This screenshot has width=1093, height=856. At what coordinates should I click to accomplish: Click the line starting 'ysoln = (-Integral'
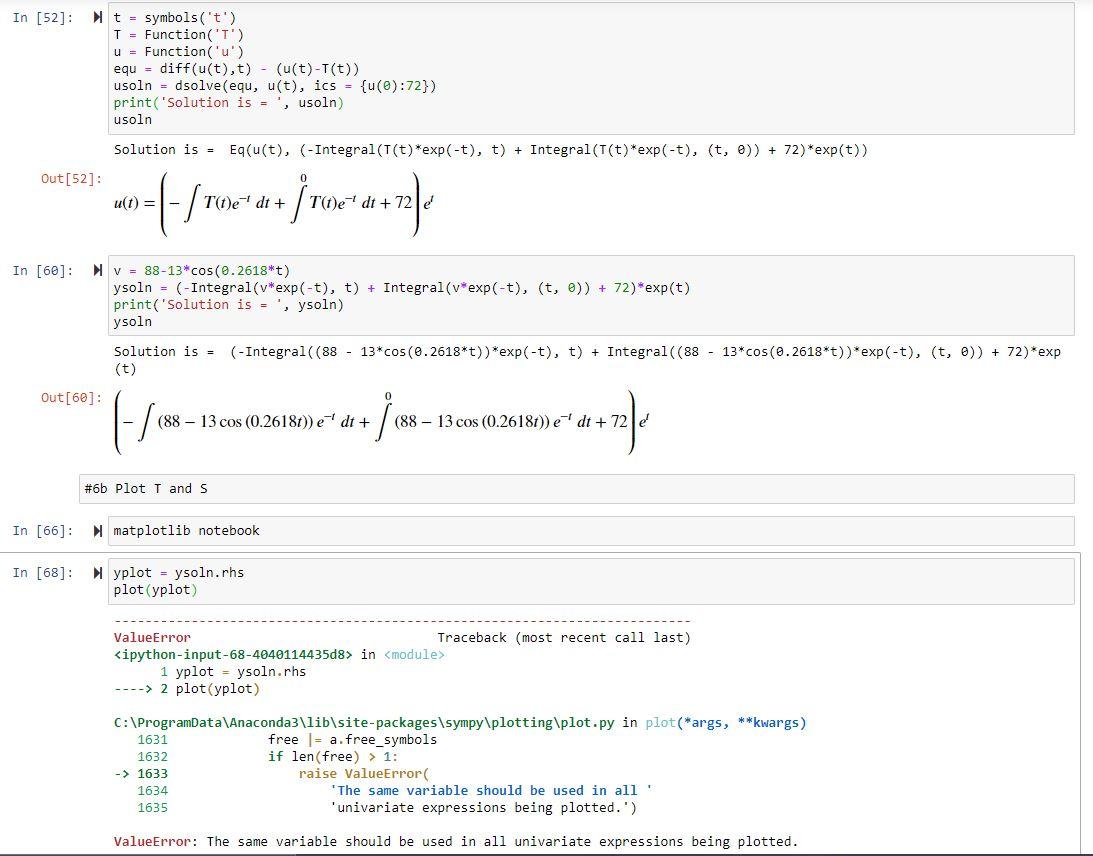tap(402, 288)
